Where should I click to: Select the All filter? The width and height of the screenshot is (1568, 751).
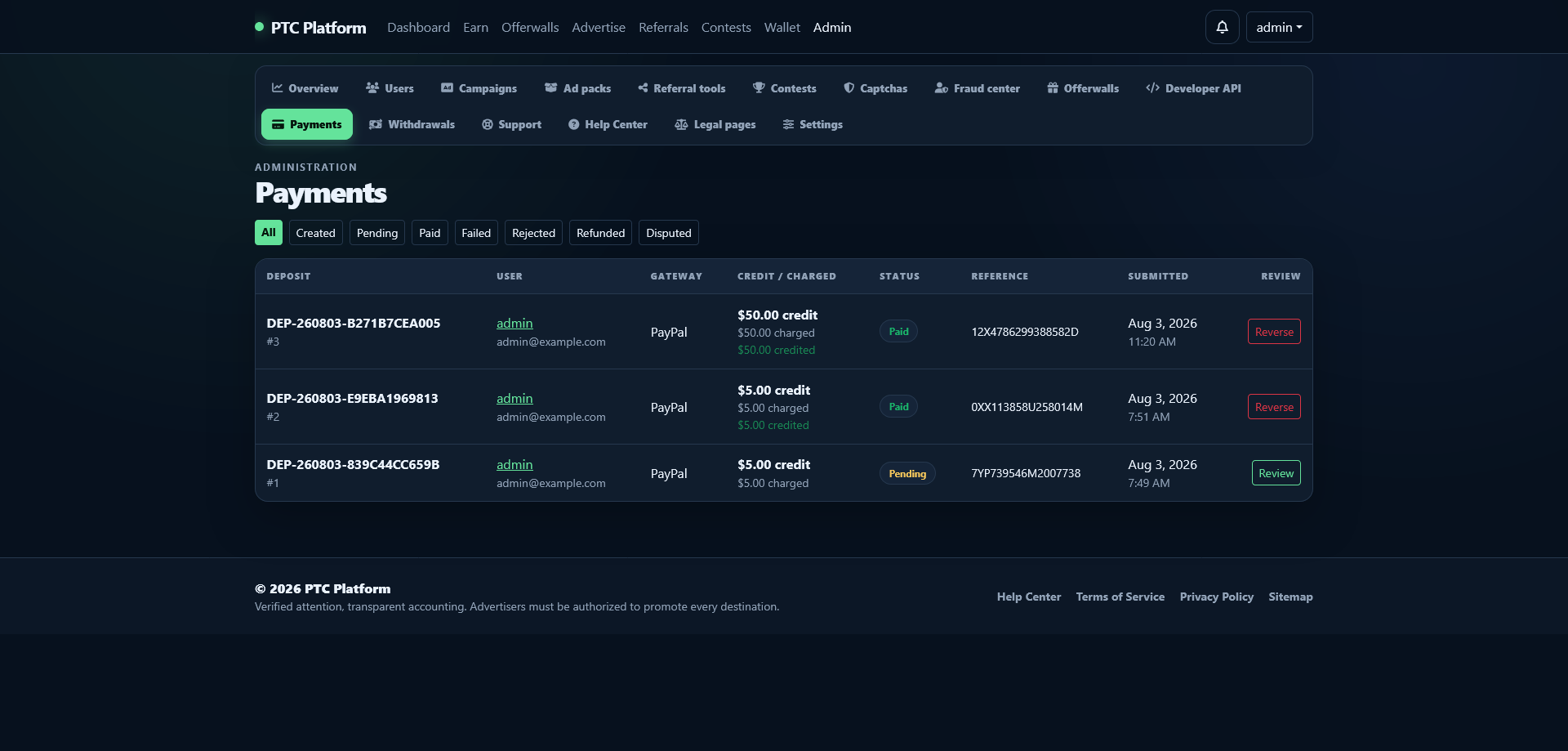(269, 232)
